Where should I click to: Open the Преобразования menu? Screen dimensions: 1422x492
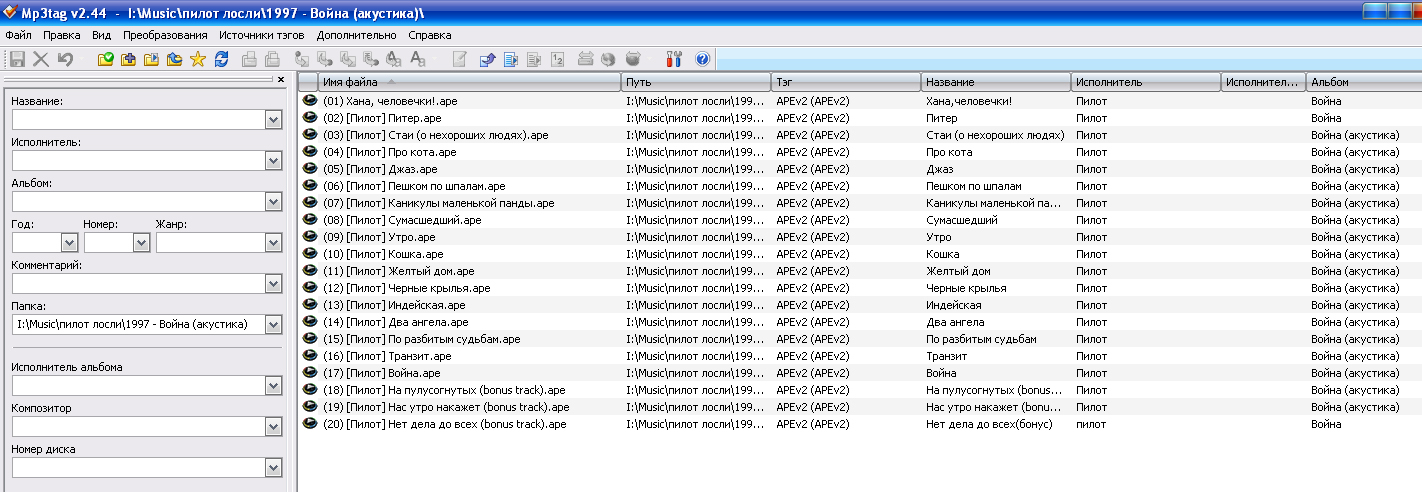166,35
